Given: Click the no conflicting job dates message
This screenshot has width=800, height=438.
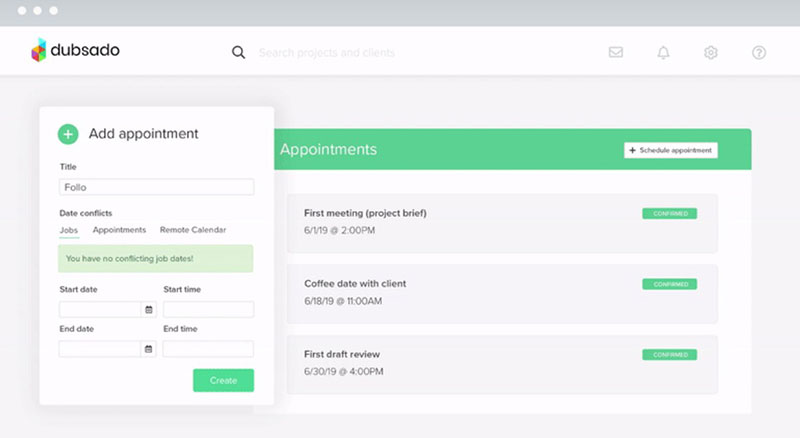Looking at the screenshot, I should click(x=156, y=258).
